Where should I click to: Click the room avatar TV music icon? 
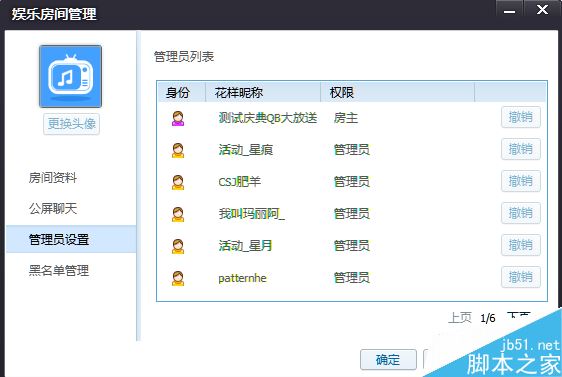pyautogui.click(x=70, y=76)
